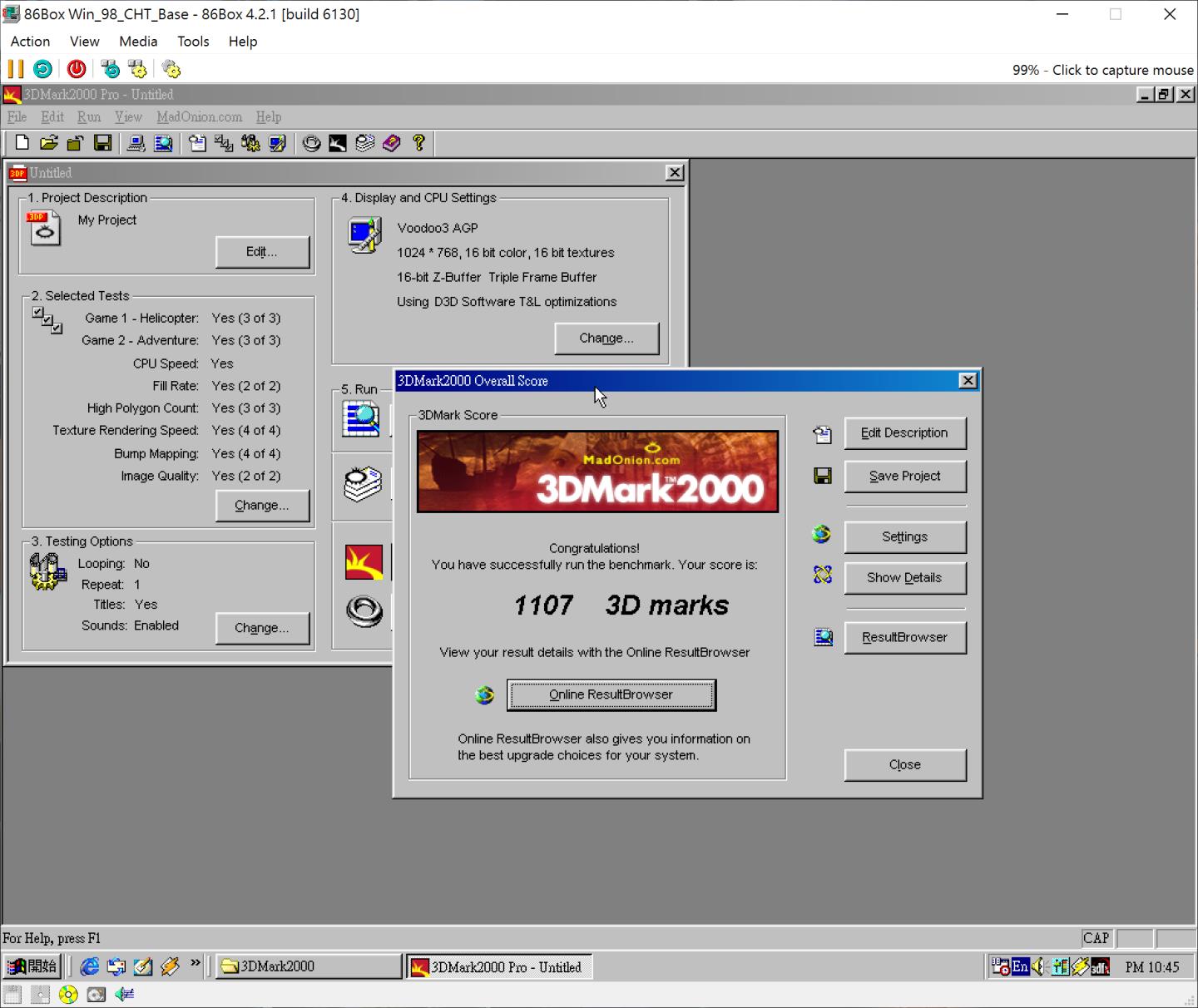Click the ring icon in Run panel
The width and height of the screenshot is (1198, 1008).
click(x=364, y=611)
